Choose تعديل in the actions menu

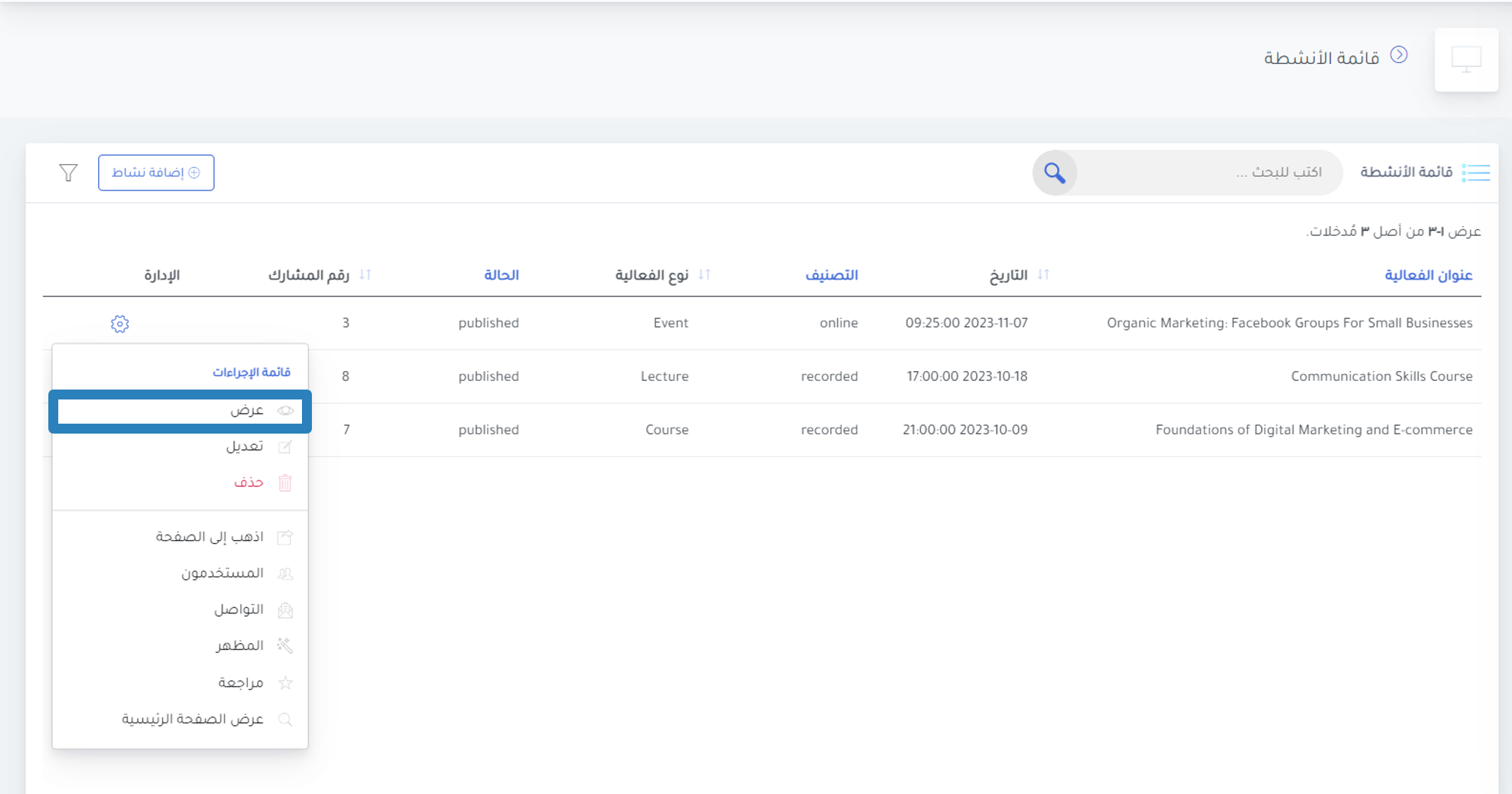click(x=180, y=446)
